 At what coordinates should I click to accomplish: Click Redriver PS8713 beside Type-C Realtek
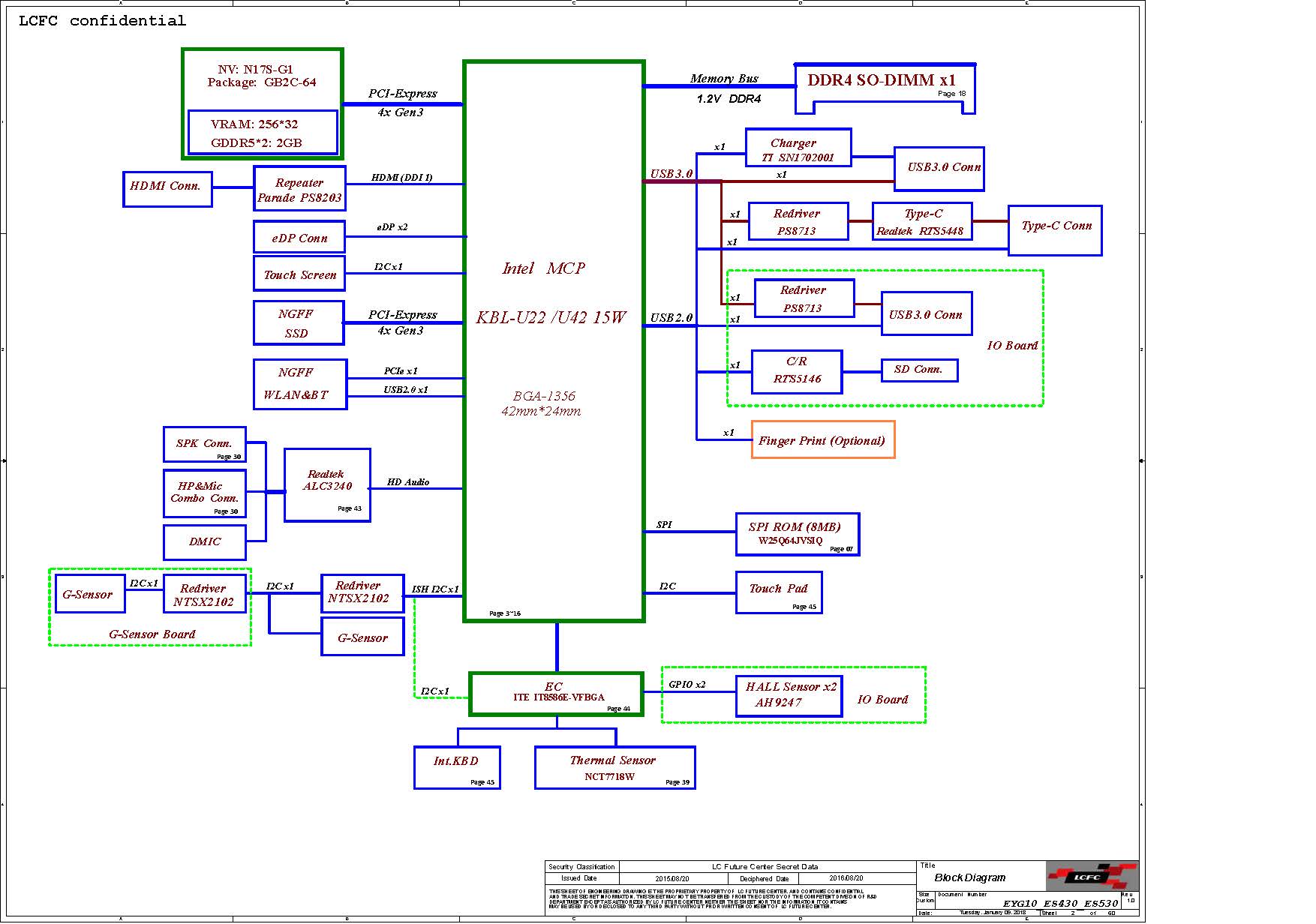pyautogui.click(x=798, y=221)
